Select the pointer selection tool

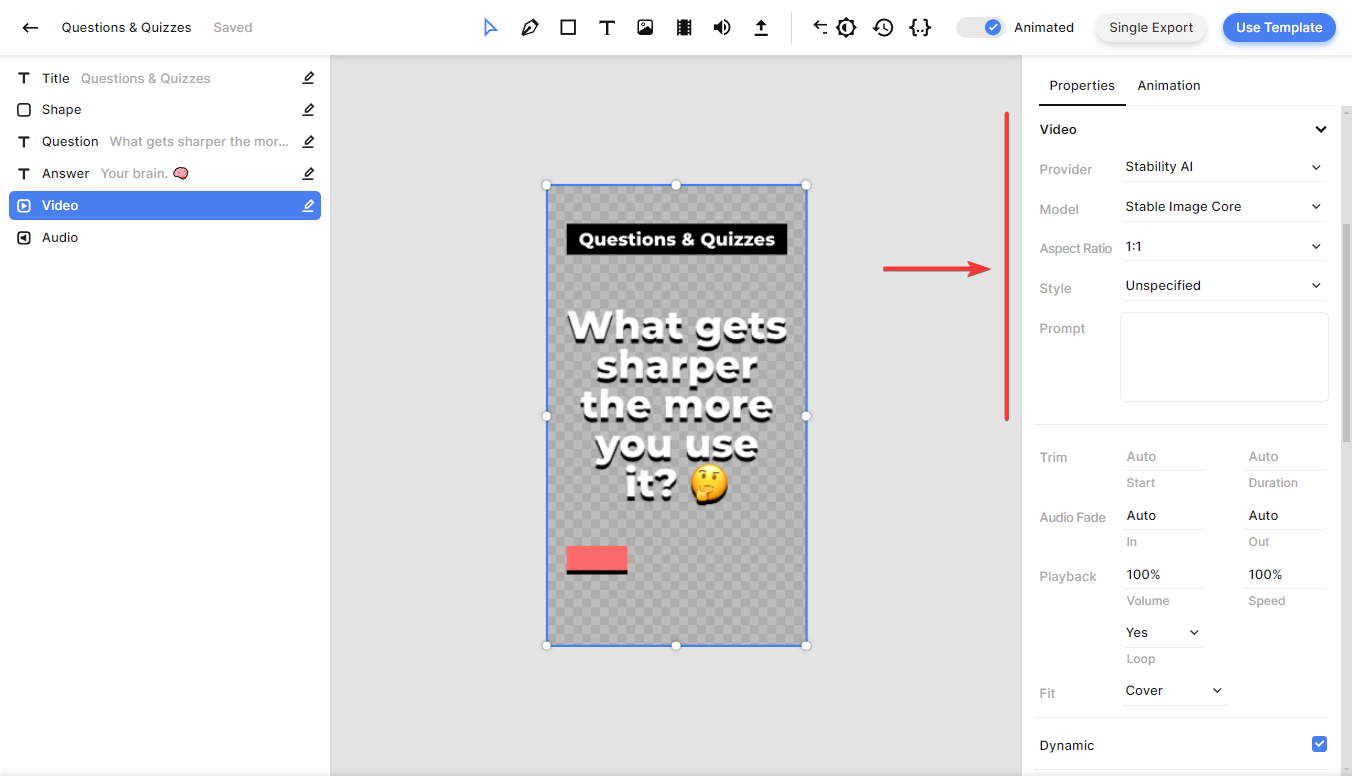point(490,28)
